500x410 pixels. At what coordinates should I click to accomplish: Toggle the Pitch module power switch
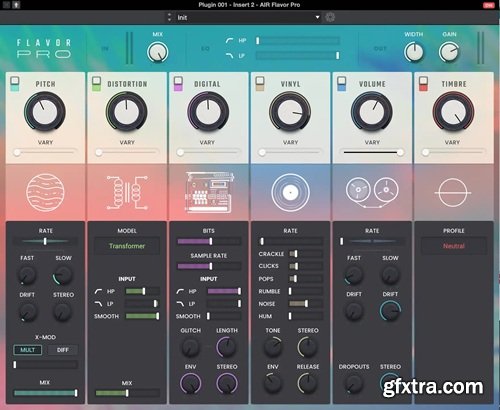point(14,84)
